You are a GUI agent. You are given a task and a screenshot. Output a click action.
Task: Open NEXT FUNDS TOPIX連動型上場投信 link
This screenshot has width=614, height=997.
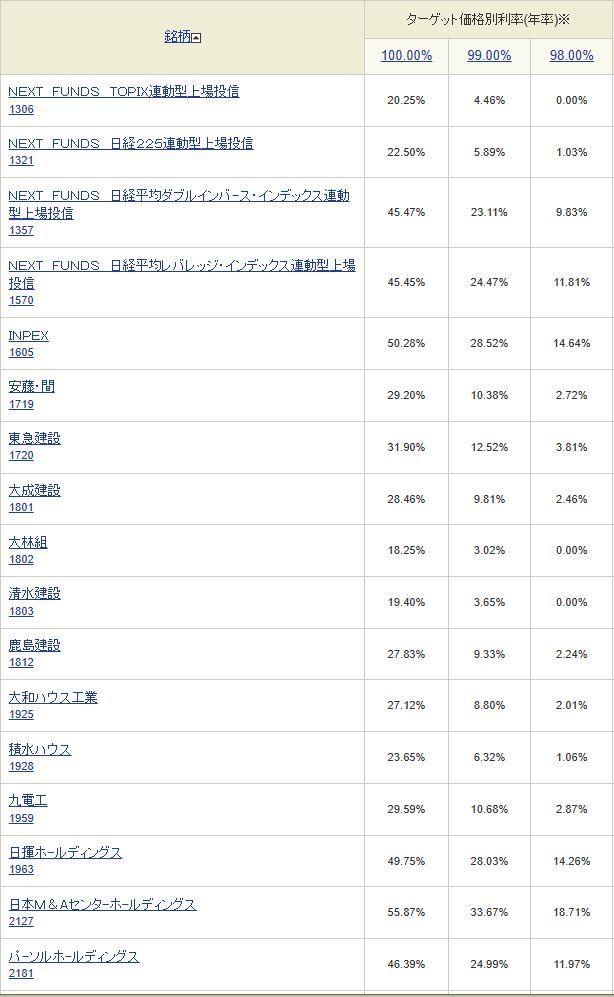pos(124,91)
